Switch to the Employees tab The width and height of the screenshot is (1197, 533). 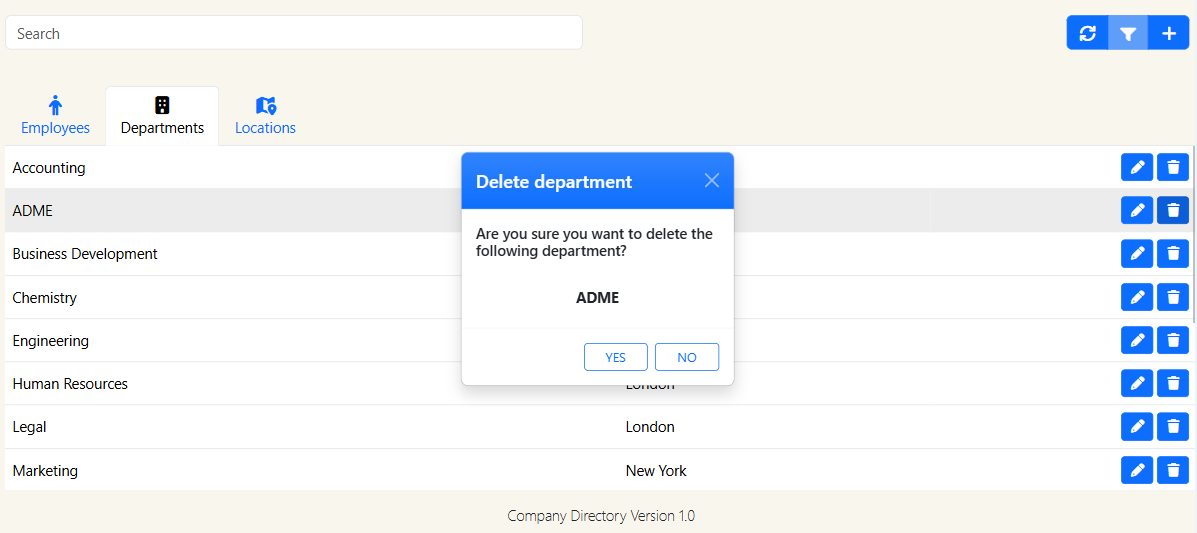55,116
